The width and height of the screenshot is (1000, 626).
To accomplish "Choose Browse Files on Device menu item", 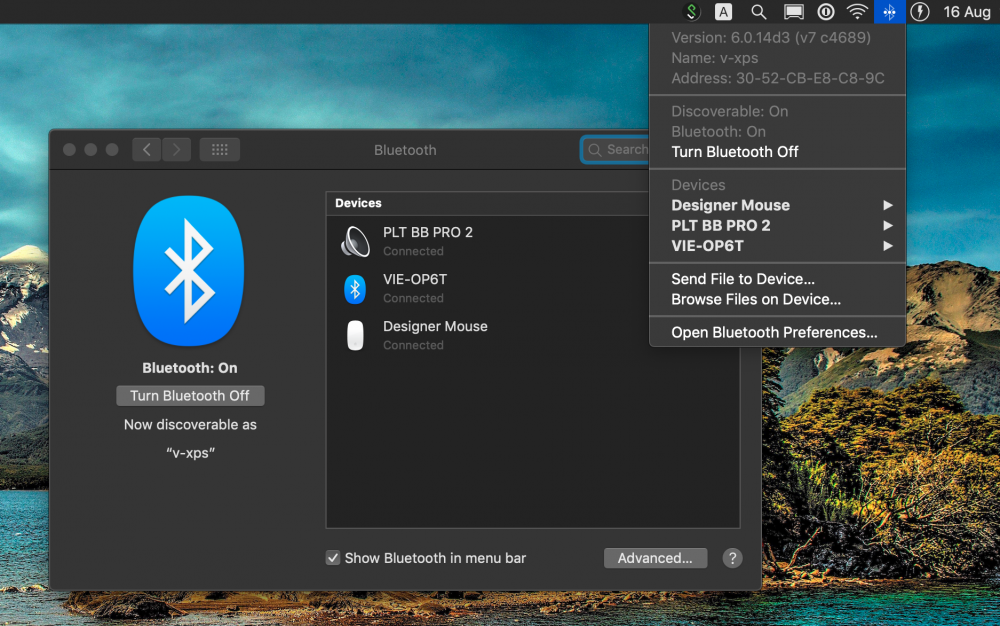I will [755, 299].
